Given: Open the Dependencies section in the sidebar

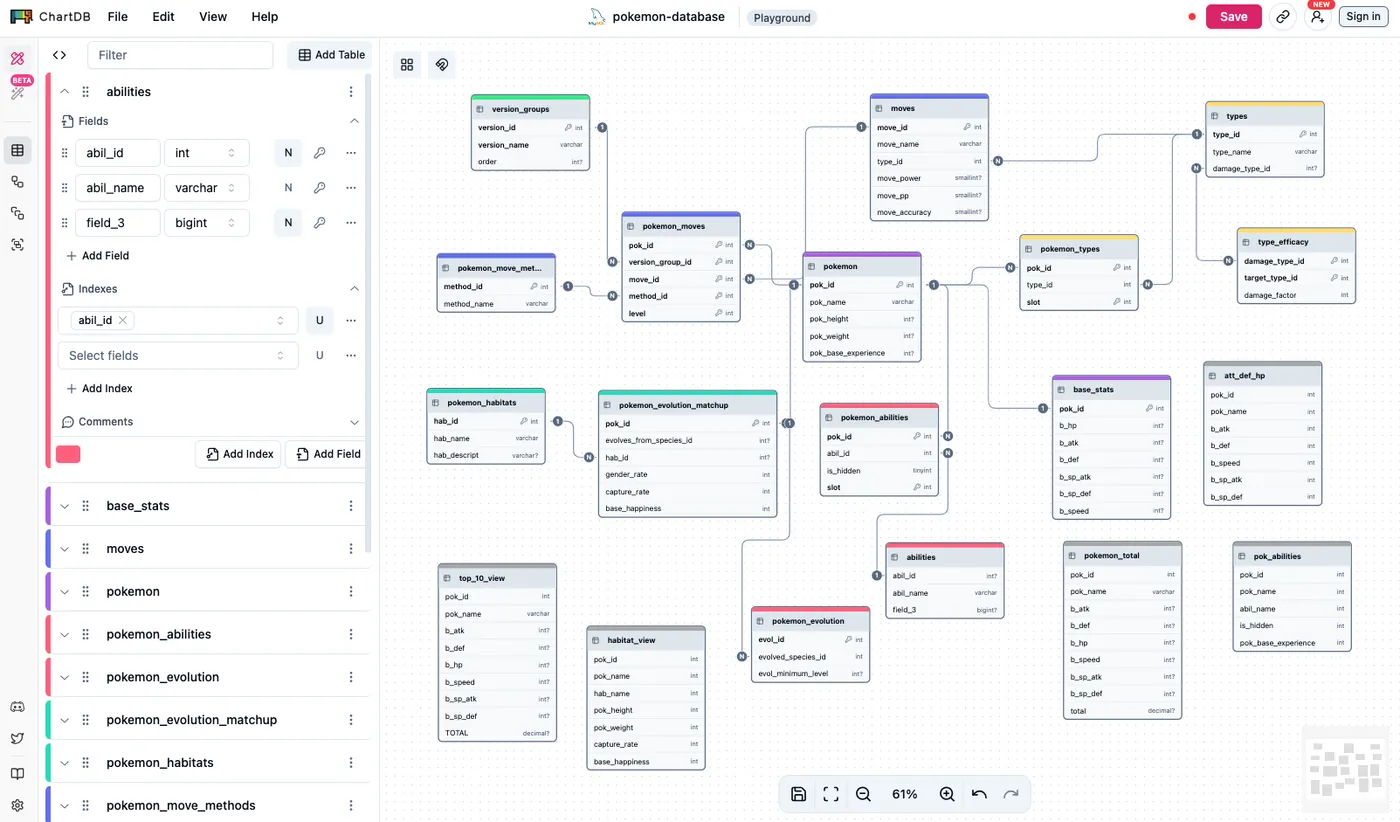Looking at the screenshot, I should click(17, 213).
